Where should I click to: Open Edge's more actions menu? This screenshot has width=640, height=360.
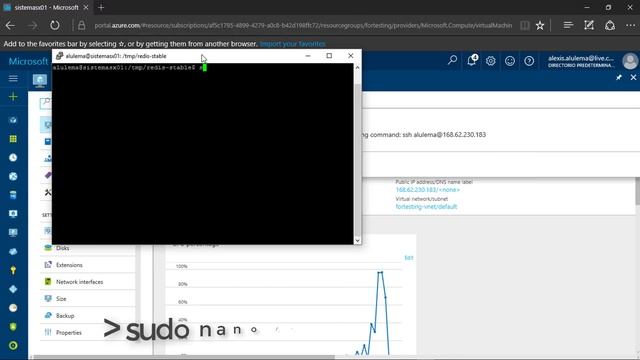click(x=630, y=25)
